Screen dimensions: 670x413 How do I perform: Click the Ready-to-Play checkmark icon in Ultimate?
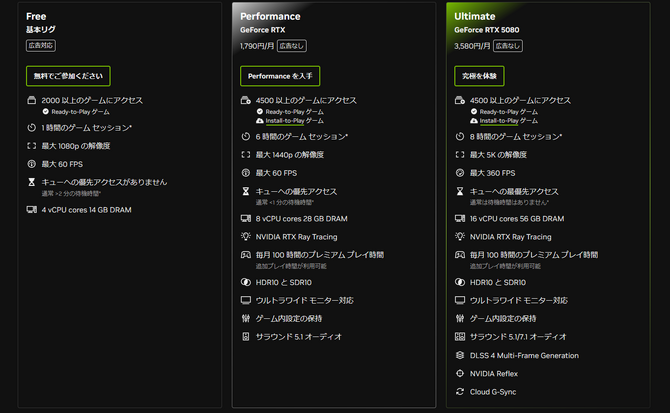473,111
